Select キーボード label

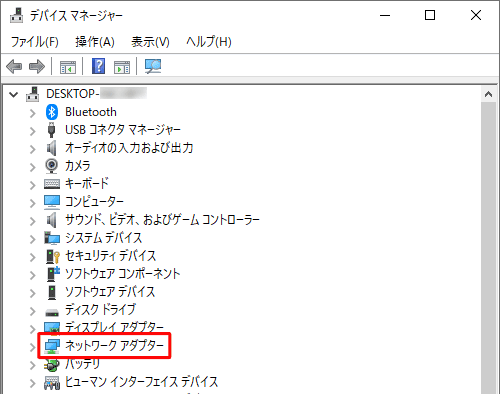pos(87,183)
